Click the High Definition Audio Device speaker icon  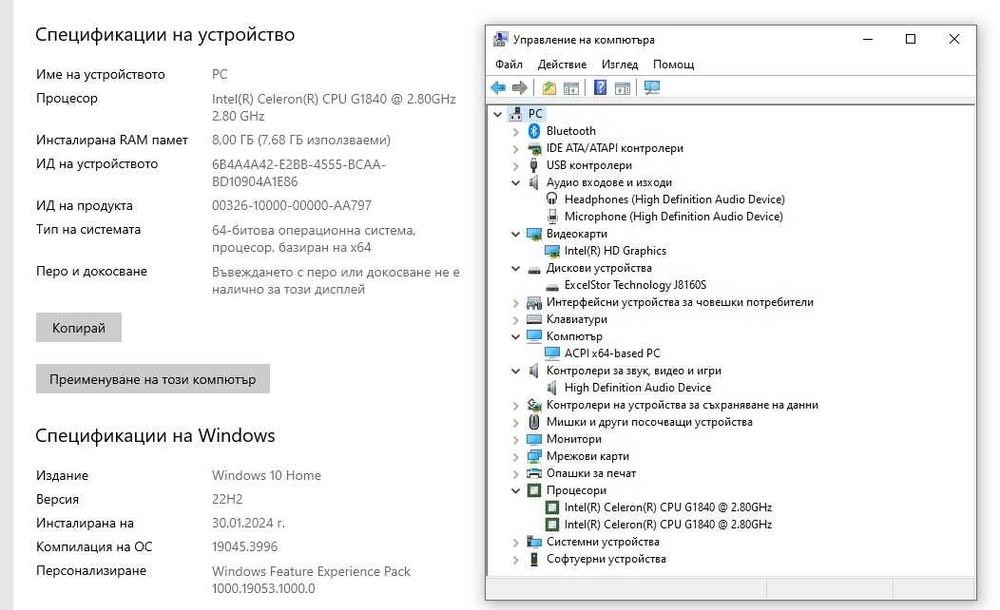click(552, 387)
